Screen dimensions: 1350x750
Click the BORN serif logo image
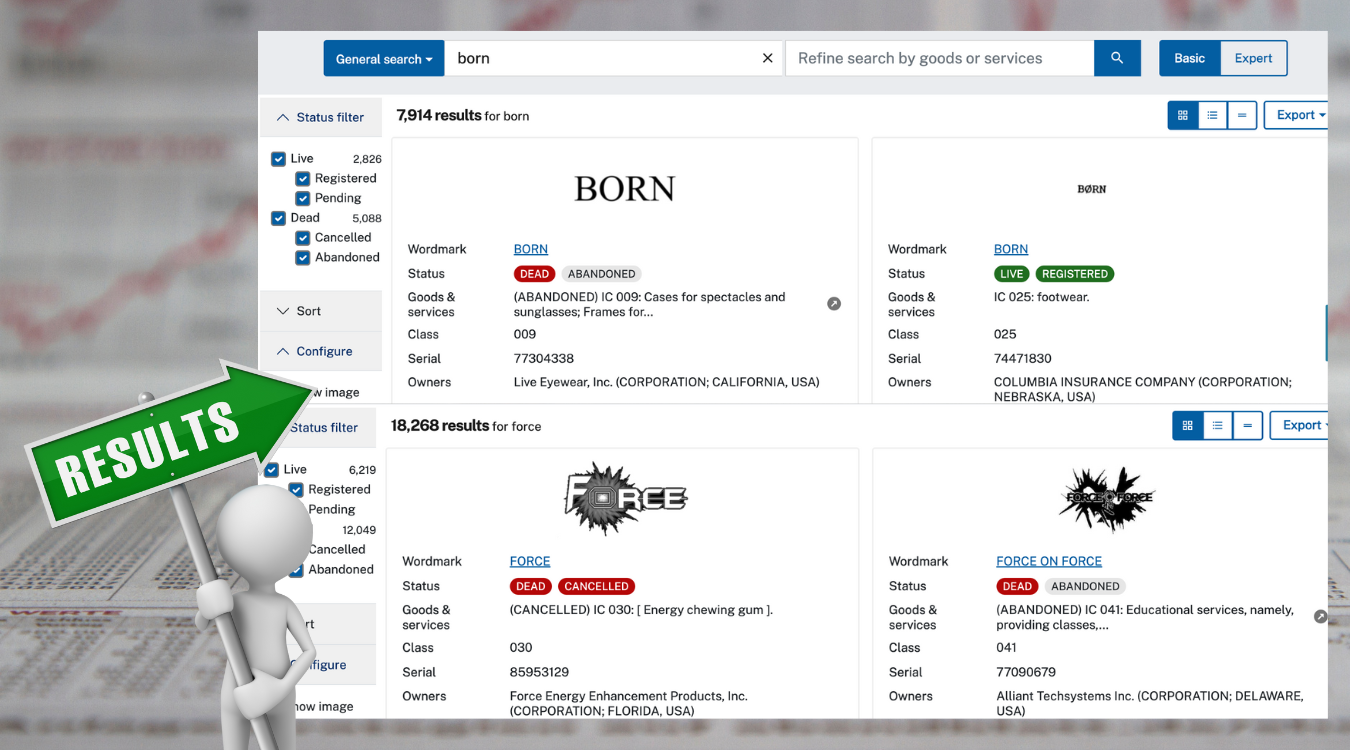tap(625, 188)
